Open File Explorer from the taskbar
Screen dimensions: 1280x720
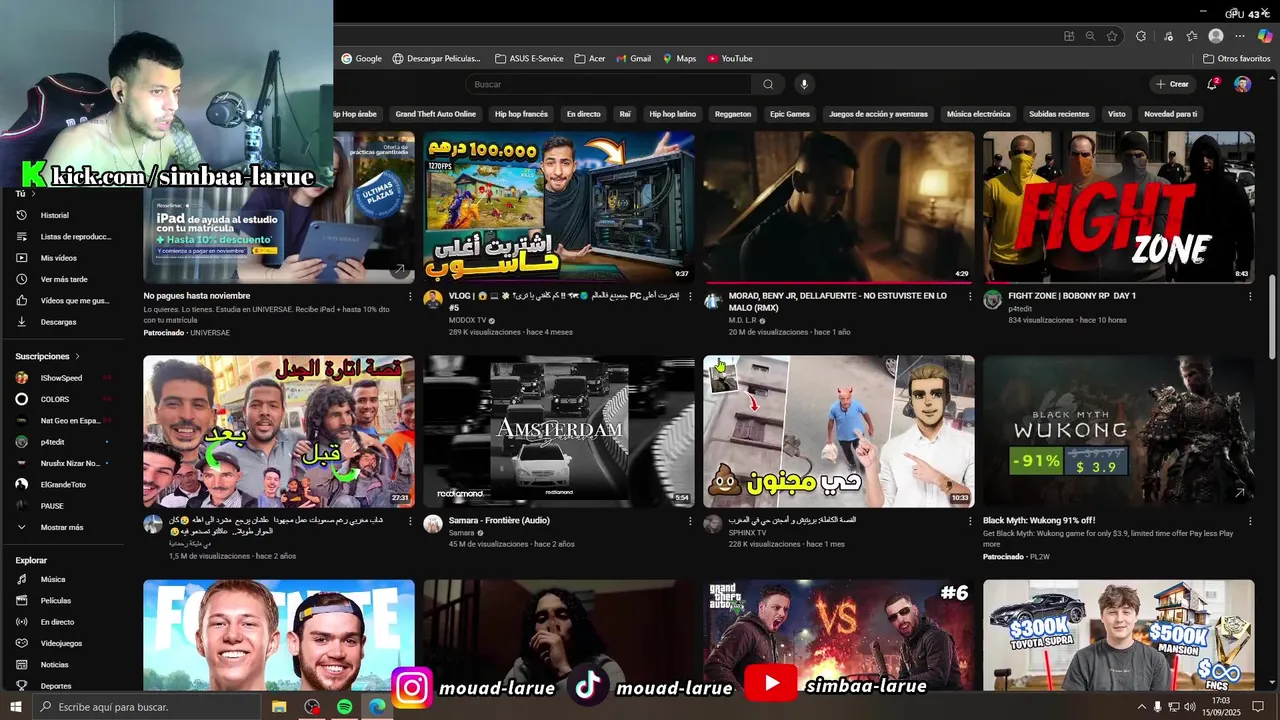click(x=279, y=707)
